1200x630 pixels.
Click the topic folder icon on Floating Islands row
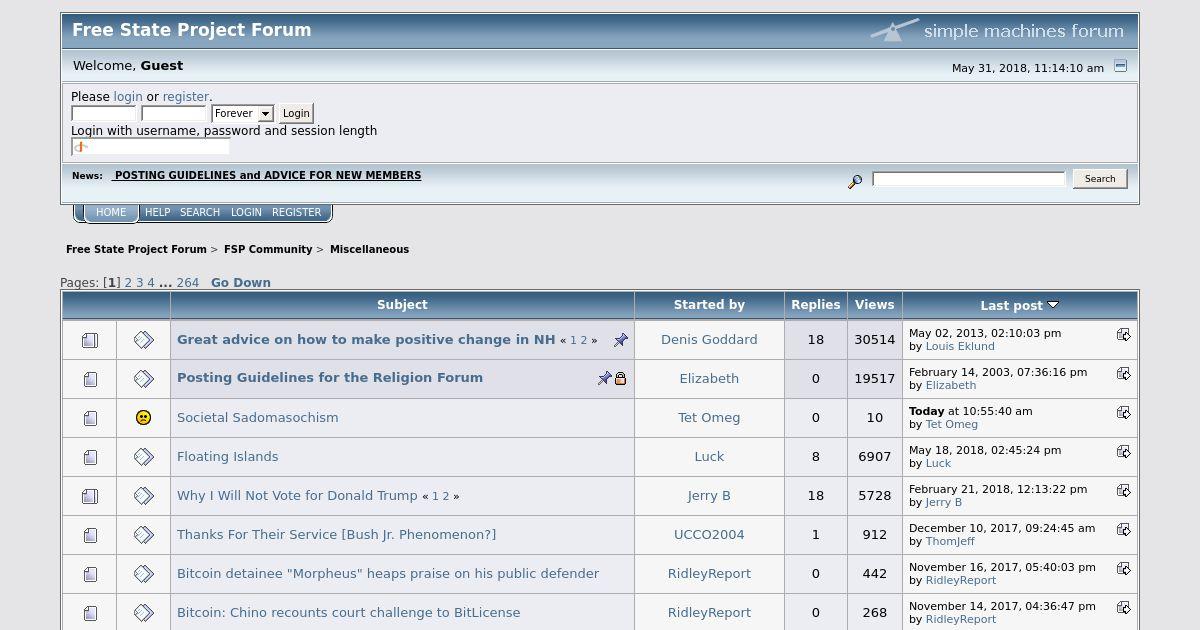click(90, 457)
